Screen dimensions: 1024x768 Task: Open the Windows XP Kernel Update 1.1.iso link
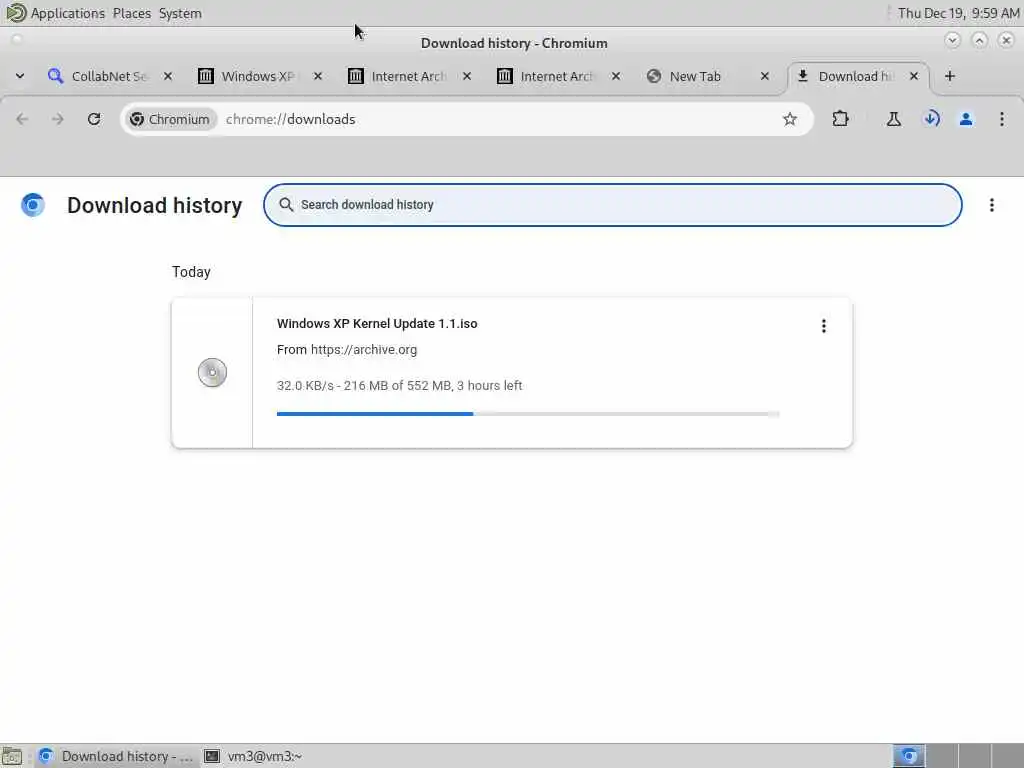coord(377,323)
